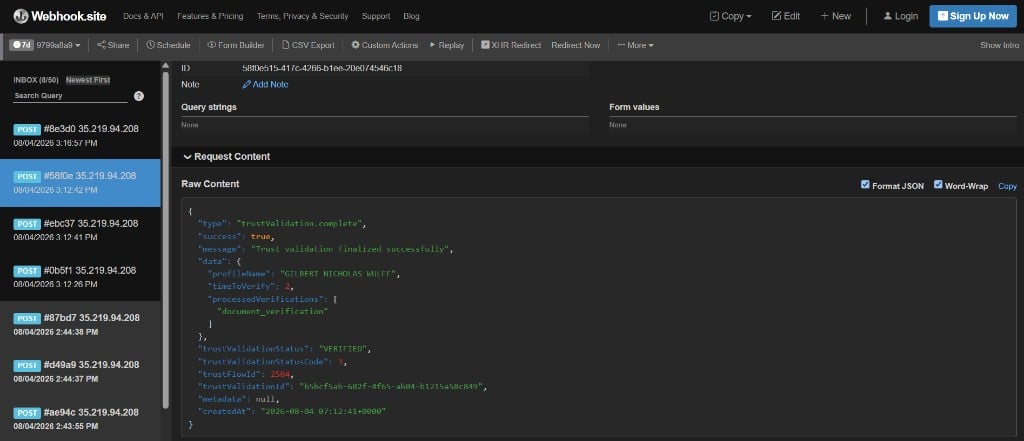Viewport: 1024px width, 441px height.
Task: Click the inbox sidebar scrollbar
Action: (x=166, y=238)
